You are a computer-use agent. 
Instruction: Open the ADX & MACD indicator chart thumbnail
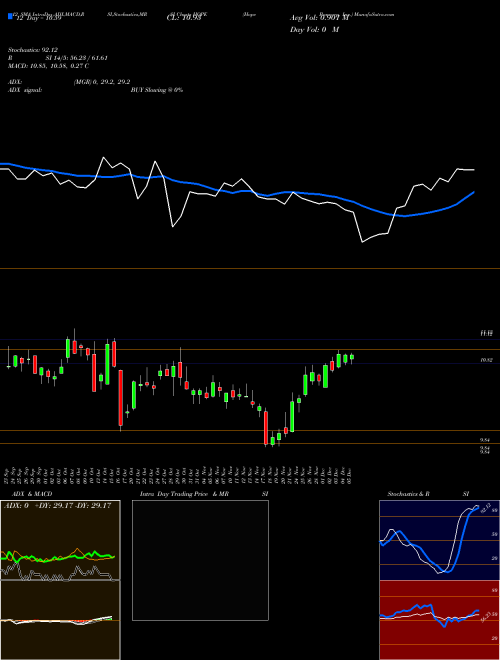point(60,580)
